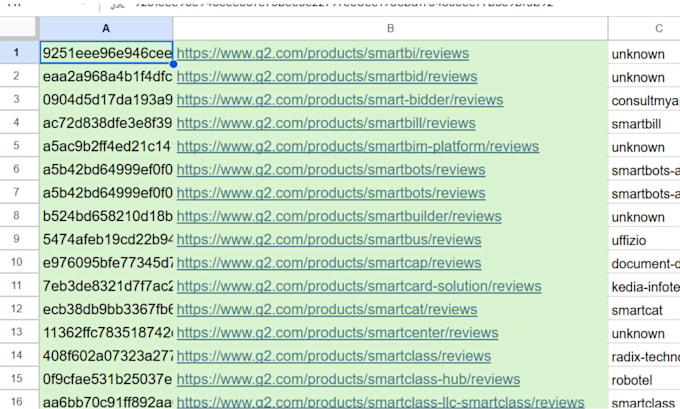680x409 pixels.
Task: Select row 13 header
Action: coord(19,332)
